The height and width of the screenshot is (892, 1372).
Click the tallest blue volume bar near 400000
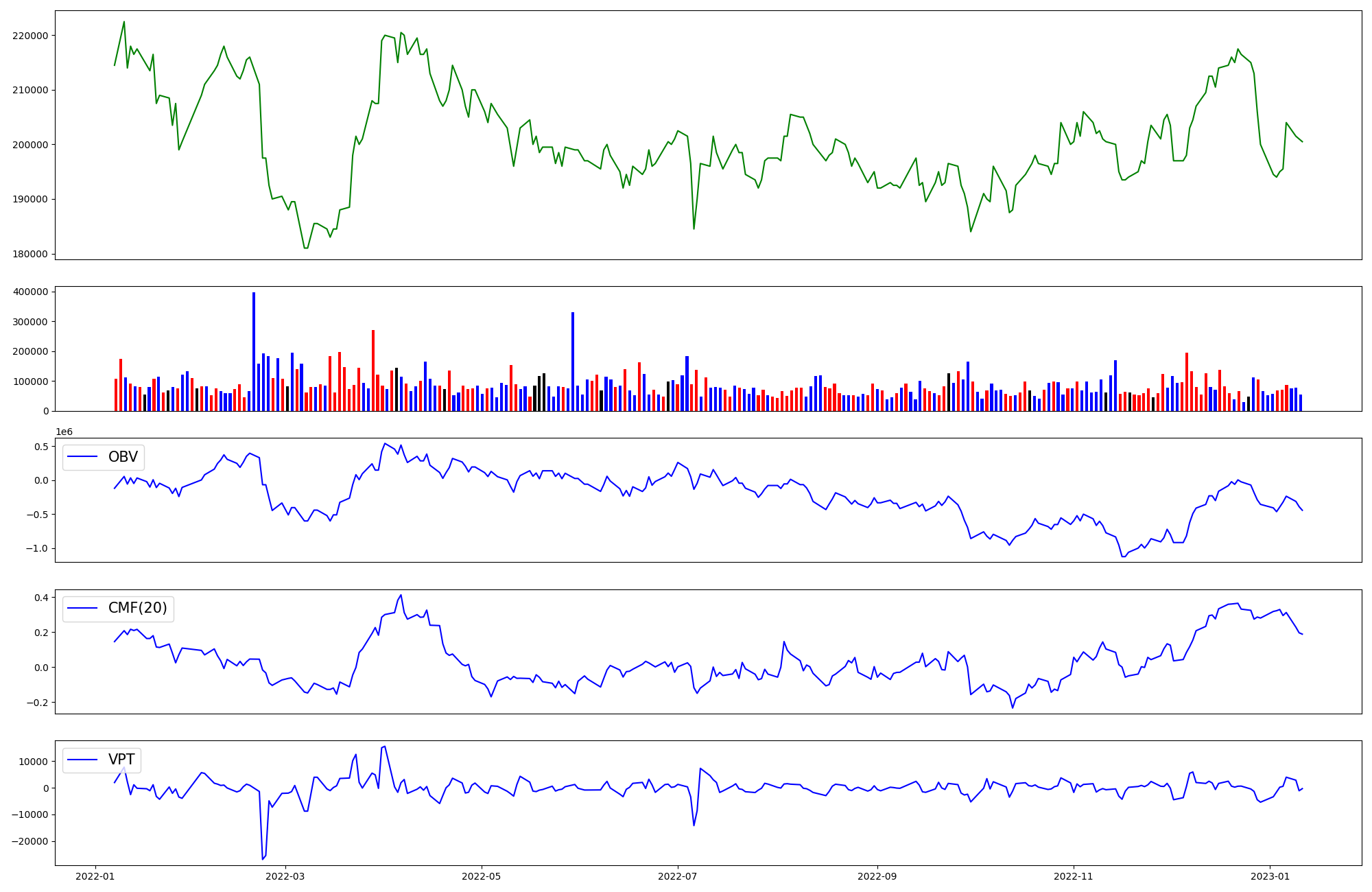click(x=254, y=351)
